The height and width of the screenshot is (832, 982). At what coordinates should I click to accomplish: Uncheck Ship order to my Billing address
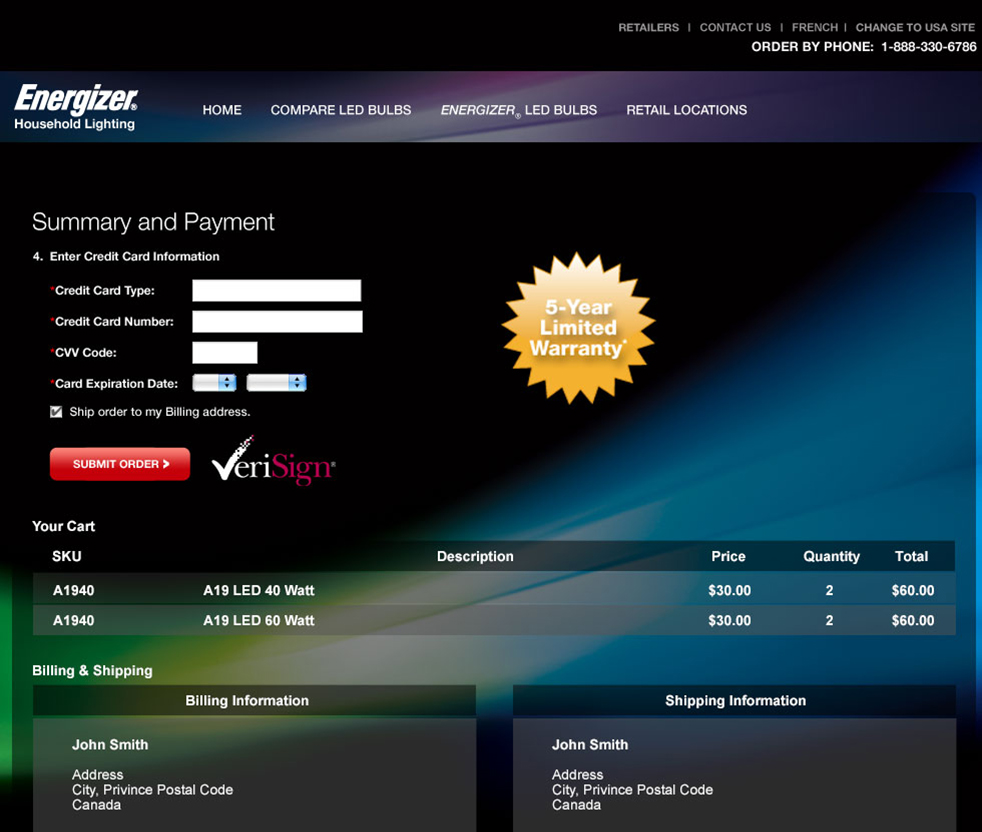(x=56, y=412)
